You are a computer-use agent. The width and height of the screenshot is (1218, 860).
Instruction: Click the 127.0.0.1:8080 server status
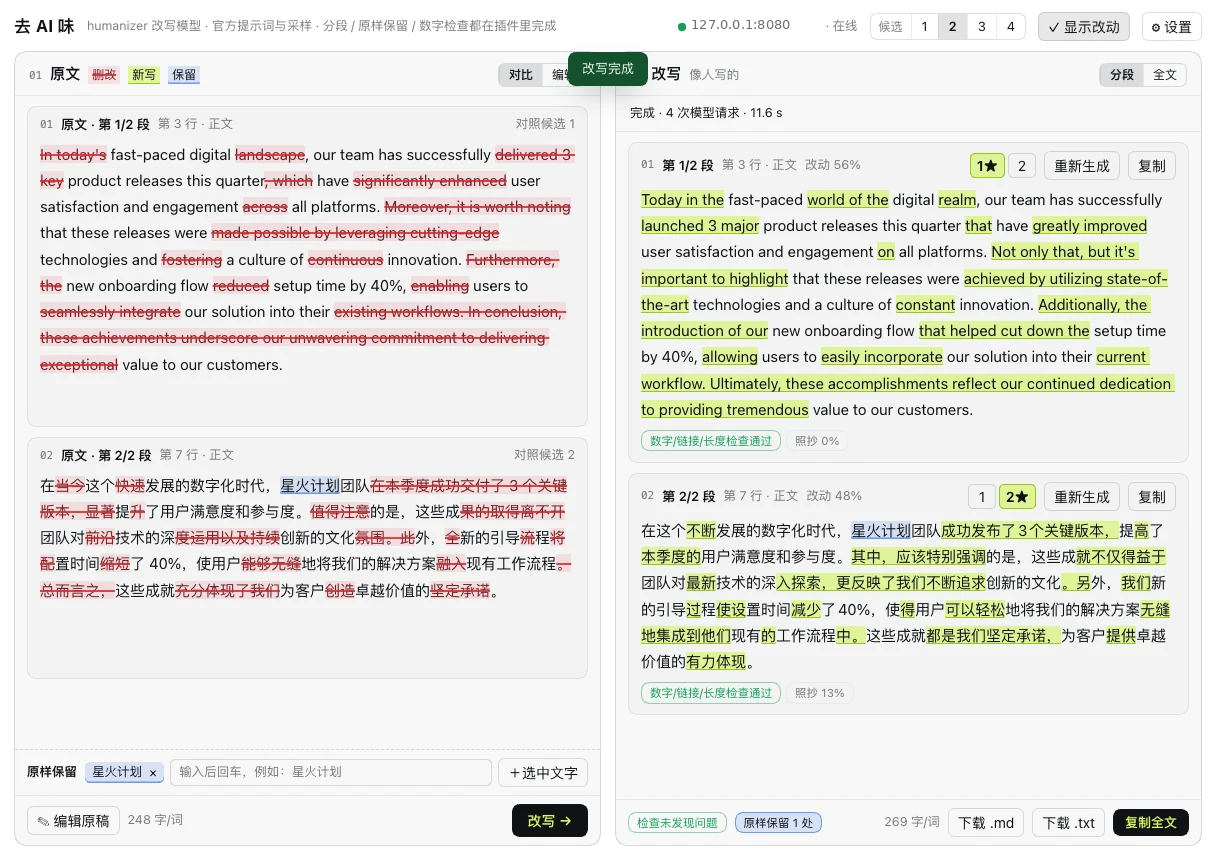click(x=734, y=26)
